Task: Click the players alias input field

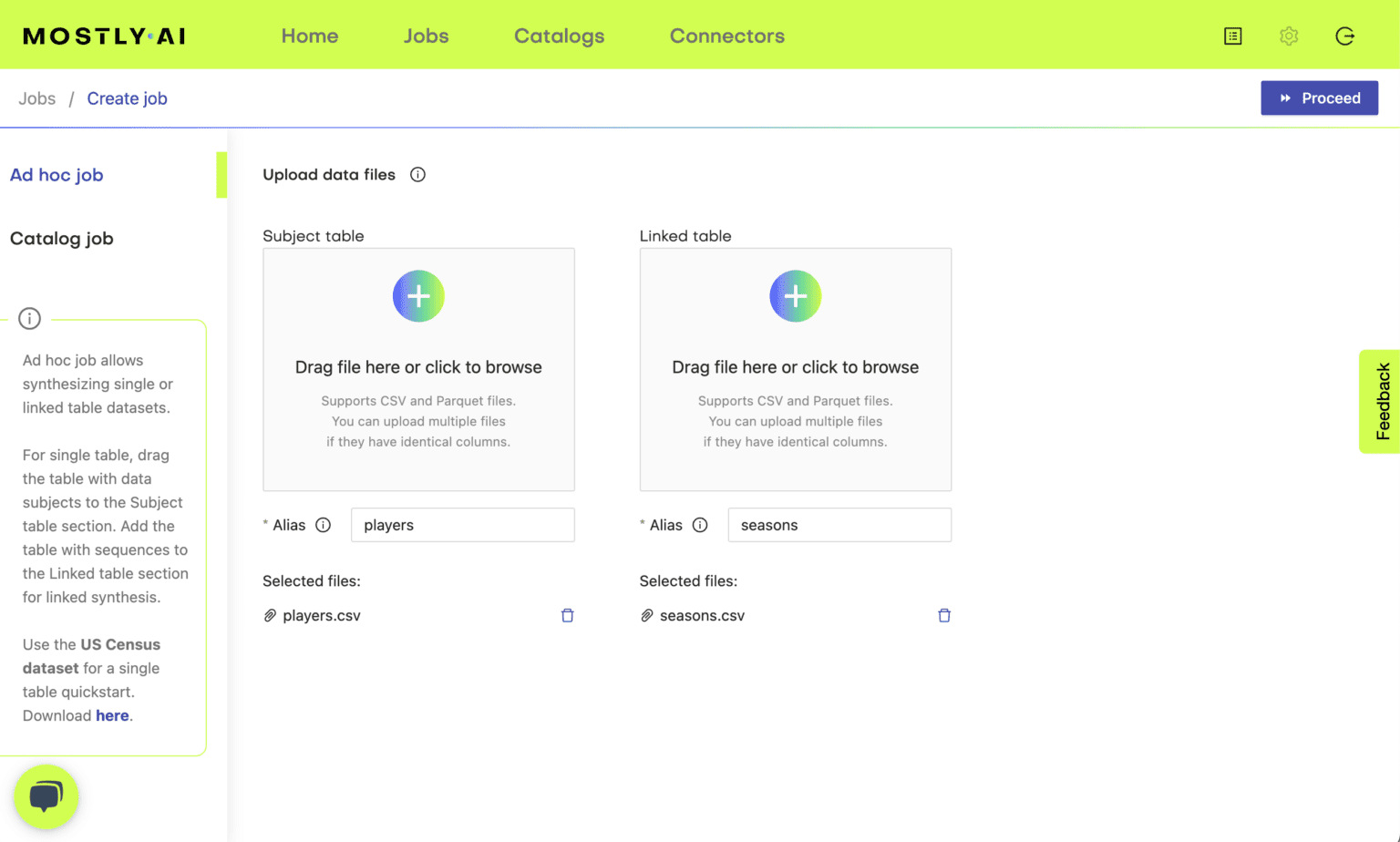Action: (463, 525)
